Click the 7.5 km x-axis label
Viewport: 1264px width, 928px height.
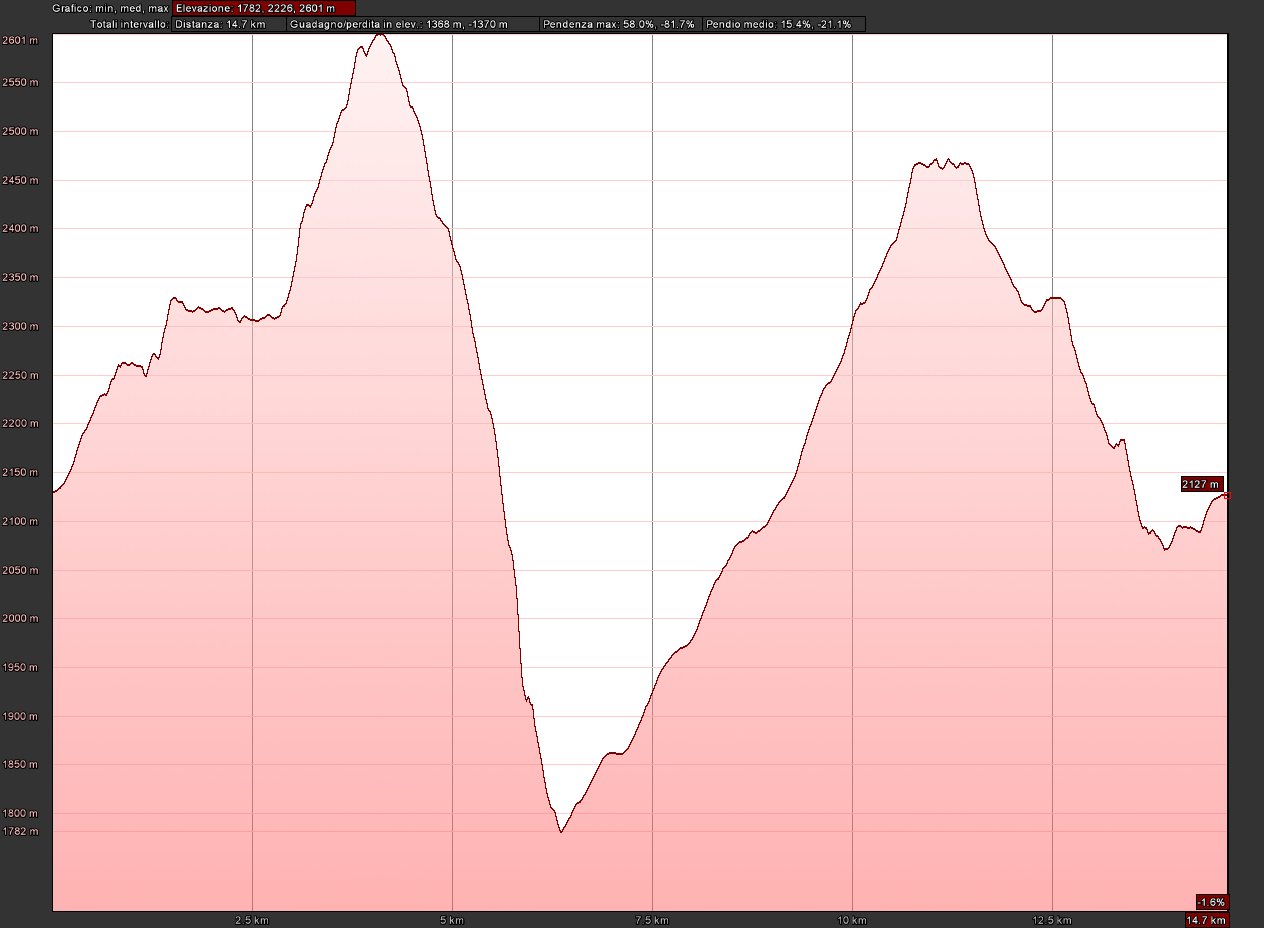pos(652,920)
